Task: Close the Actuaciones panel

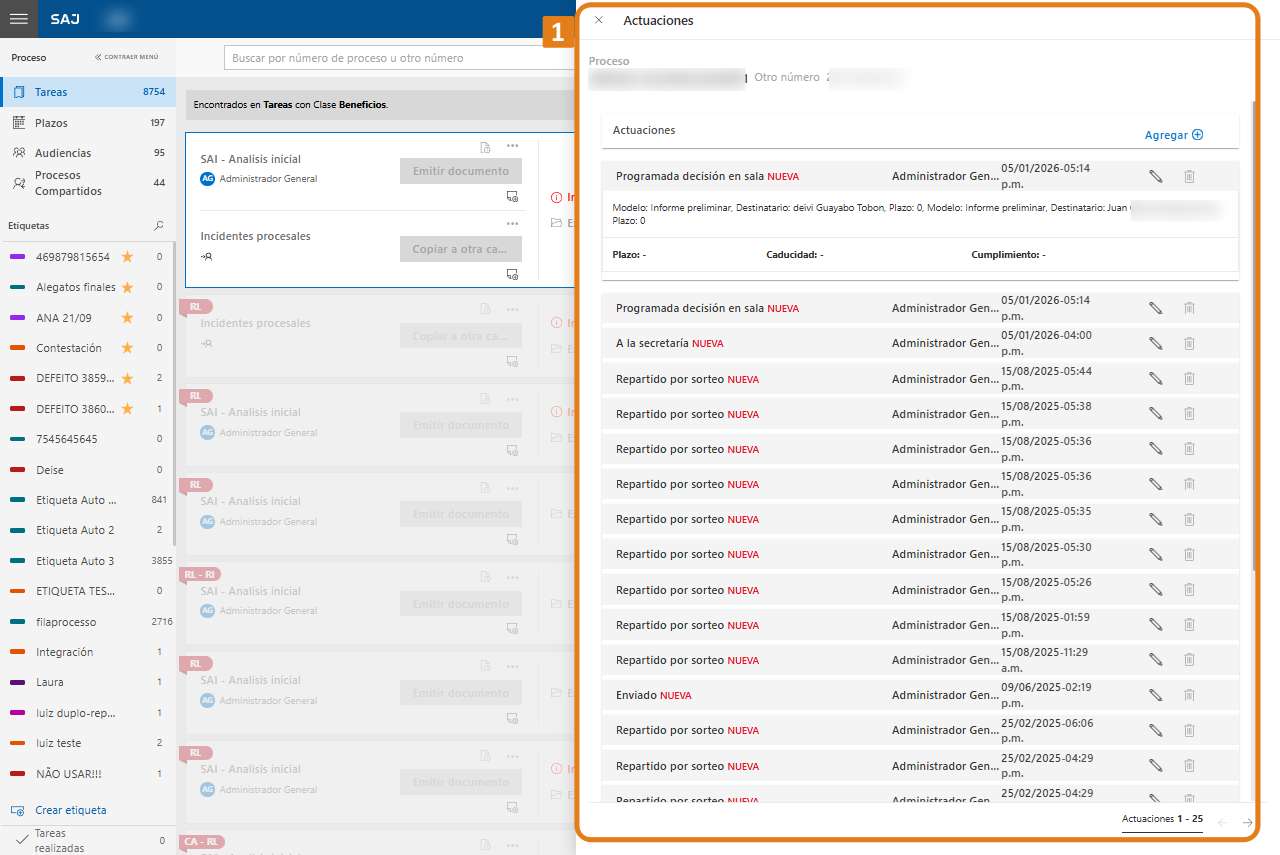Action: (x=598, y=20)
